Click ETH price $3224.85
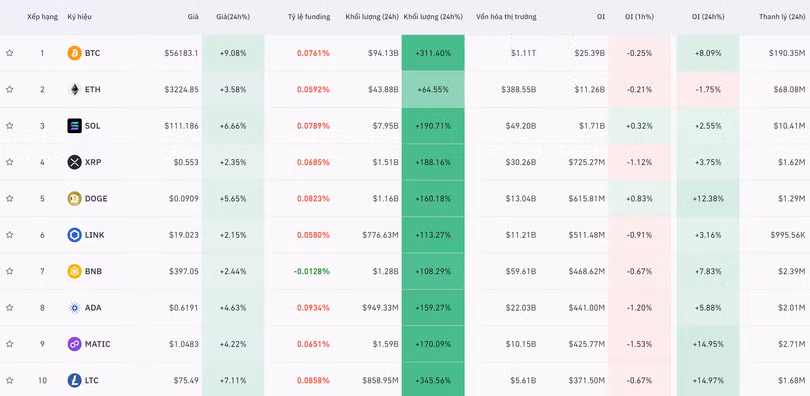Screen dimensions: 810x396 (x=181, y=89)
